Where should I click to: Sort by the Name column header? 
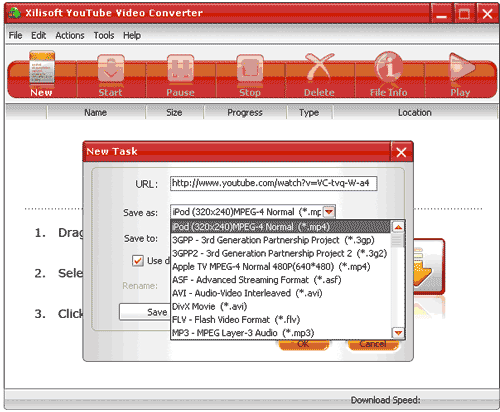click(96, 113)
